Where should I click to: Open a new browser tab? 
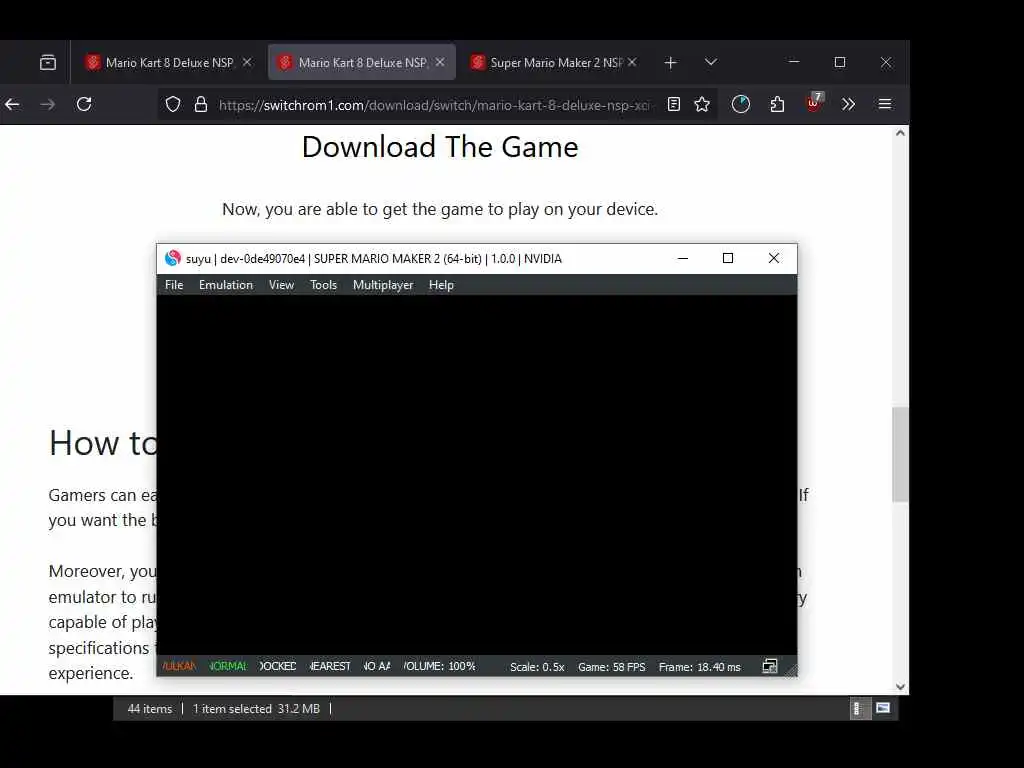coord(670,63)
